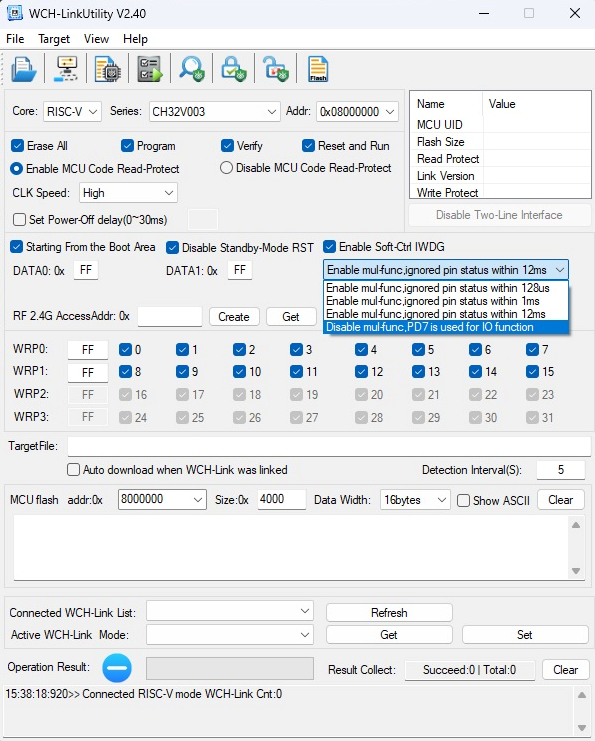Open the Data Width 16bytes dropdown
The width and height of the screenshot is (595, 741).
(x=415, y=500)
